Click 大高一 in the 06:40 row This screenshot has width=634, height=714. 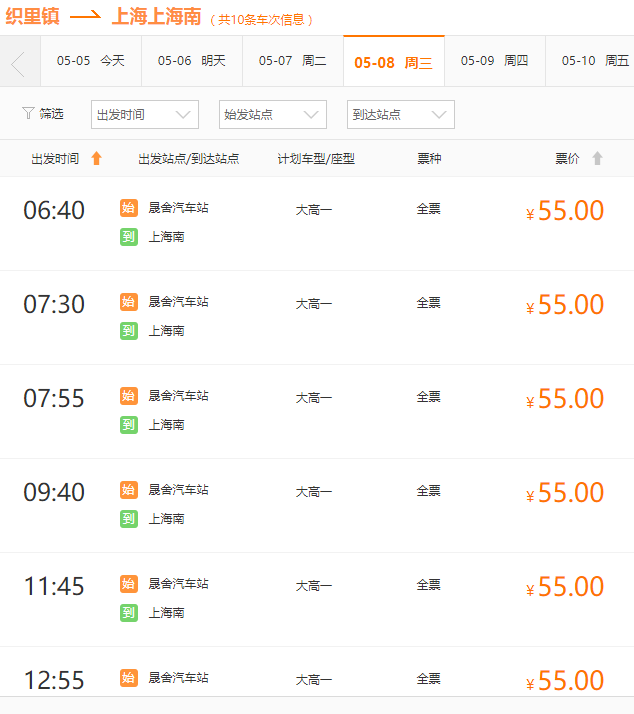pos(314,210)
